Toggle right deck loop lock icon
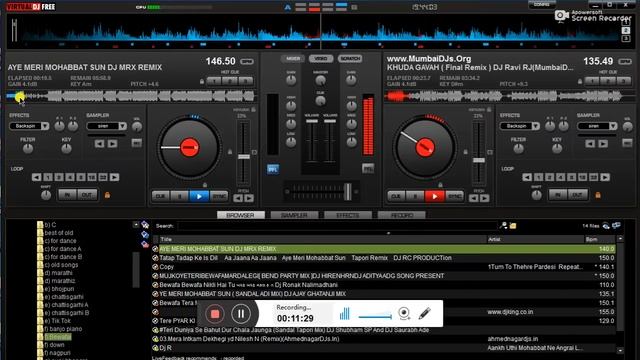Viewport: 640px width, 360px height. [598, 195]
